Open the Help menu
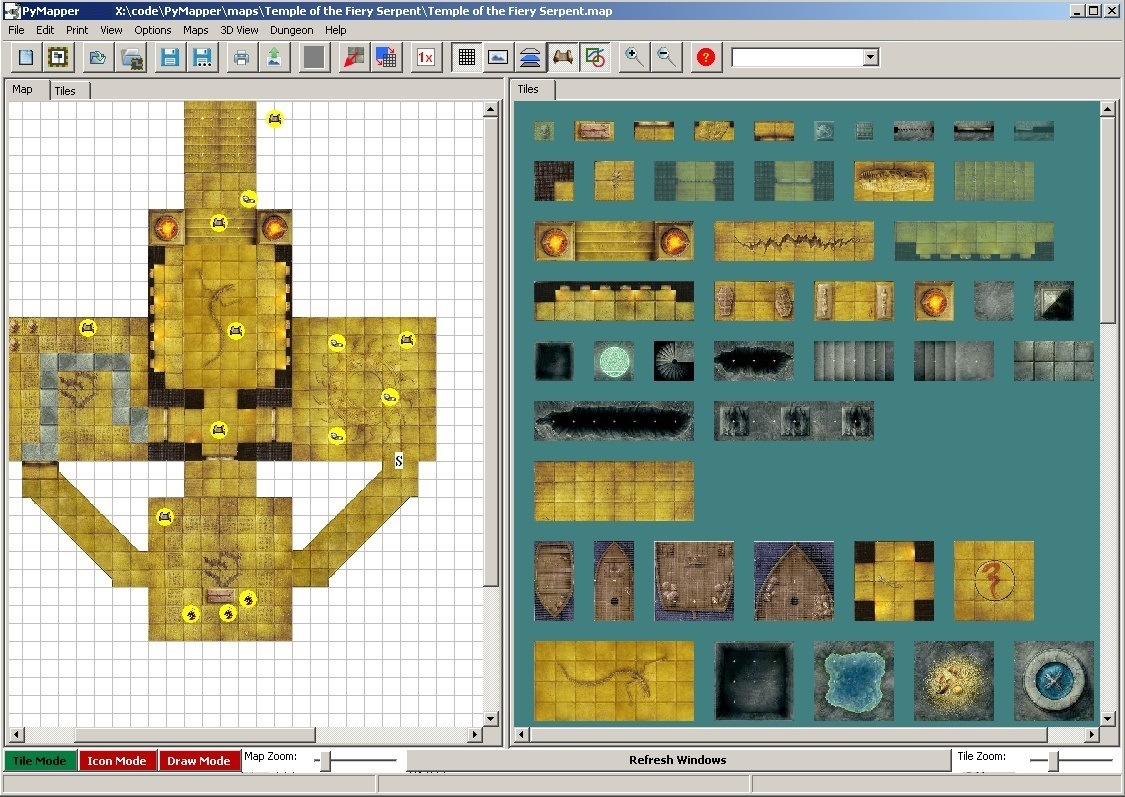1125x797 pixels. (x=335, y=30)
